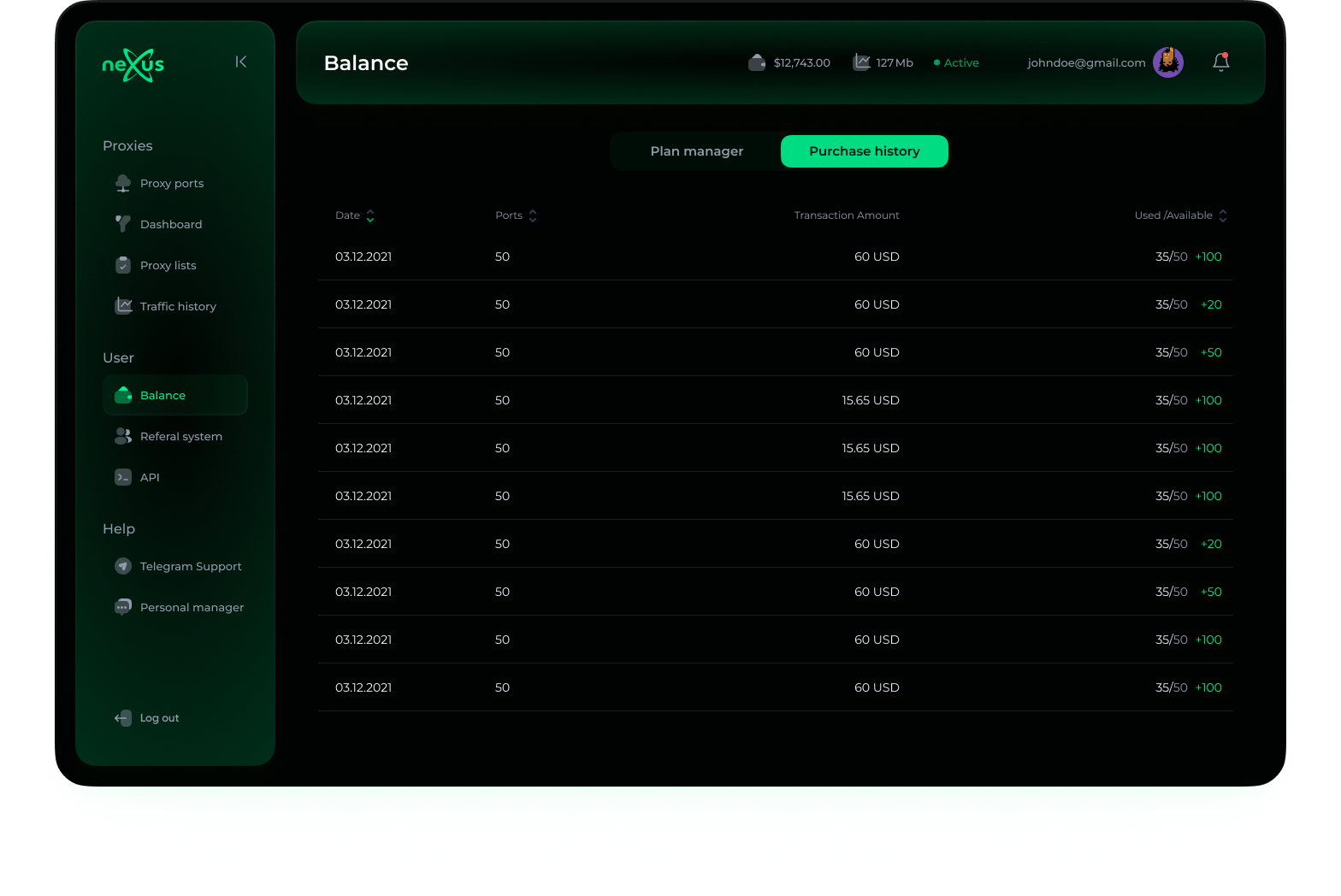Click the Dashboard icon in sidebar
The image size is (1341, 896).
[x=123, y=224]
